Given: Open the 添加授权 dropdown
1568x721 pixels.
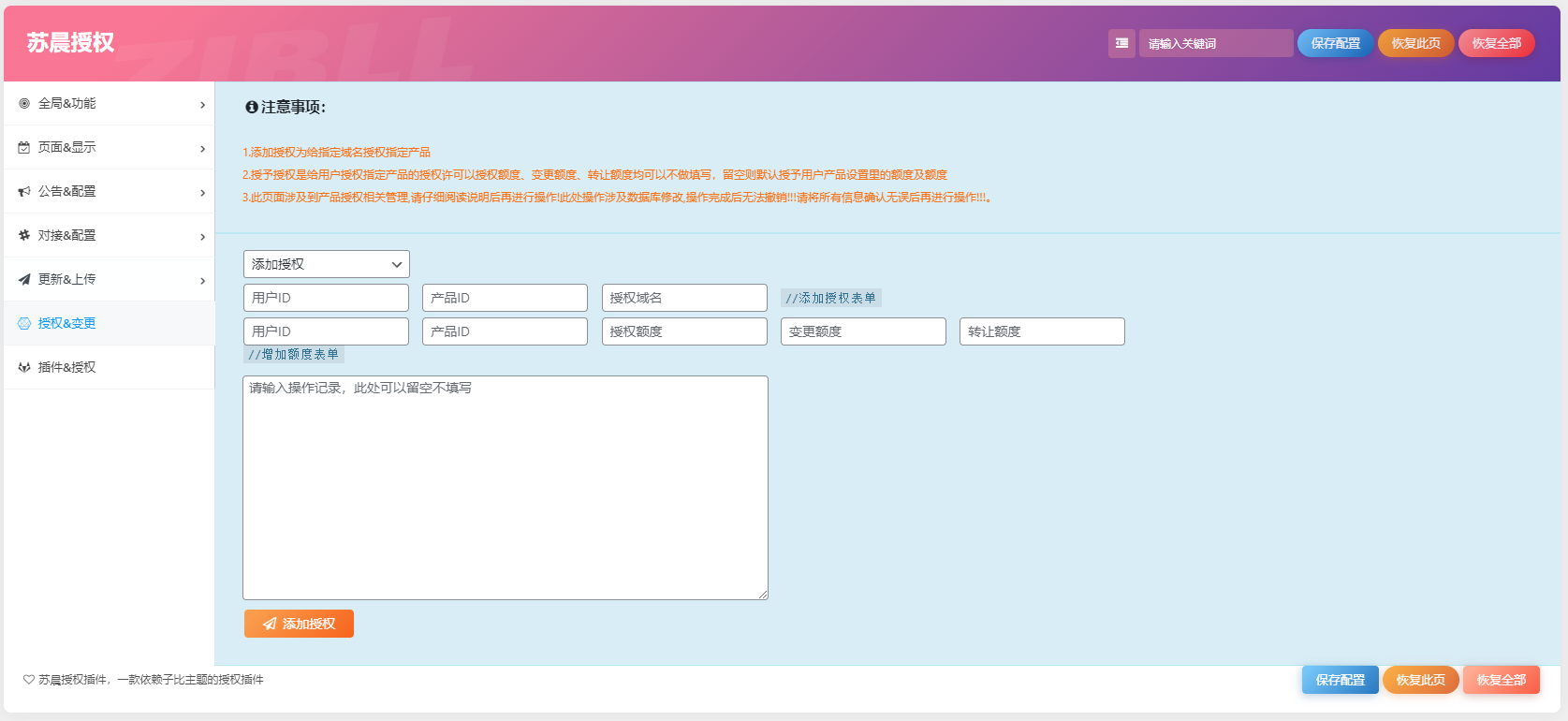Looking at the screenshot, I should pyautogui.click(x=326, y=264).
